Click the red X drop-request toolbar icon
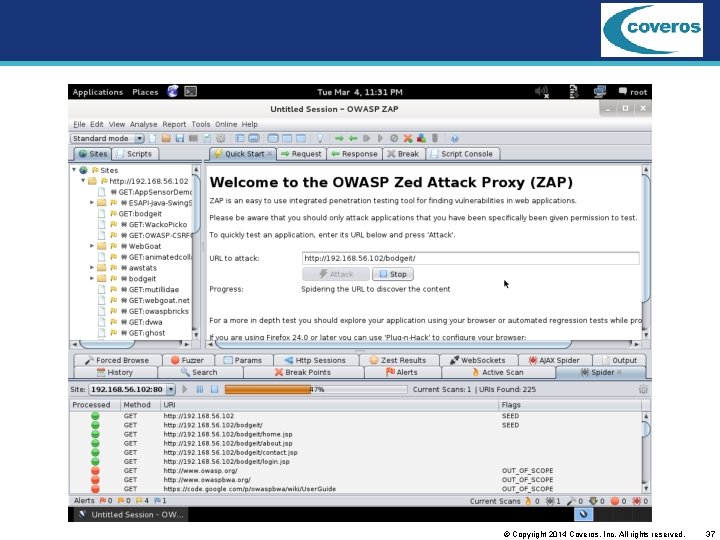 (408, 138)
